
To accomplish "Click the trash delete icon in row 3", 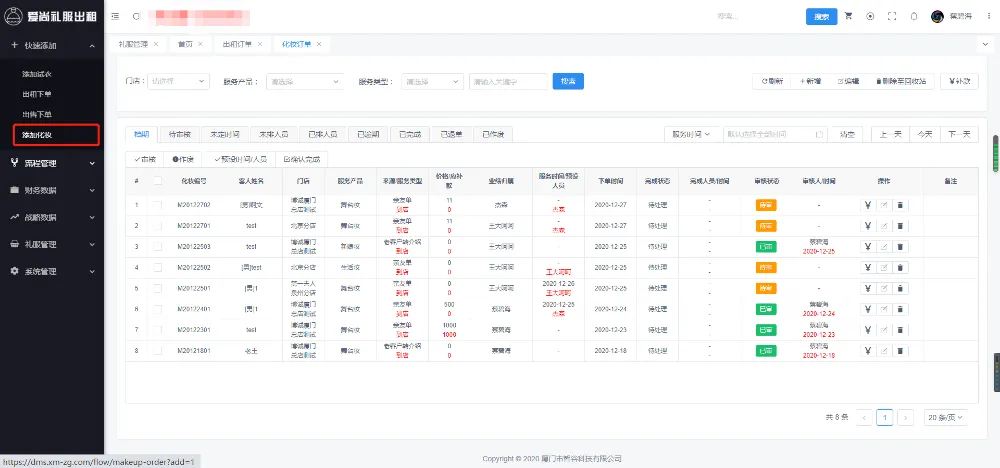I will click(x=900, y=246).
